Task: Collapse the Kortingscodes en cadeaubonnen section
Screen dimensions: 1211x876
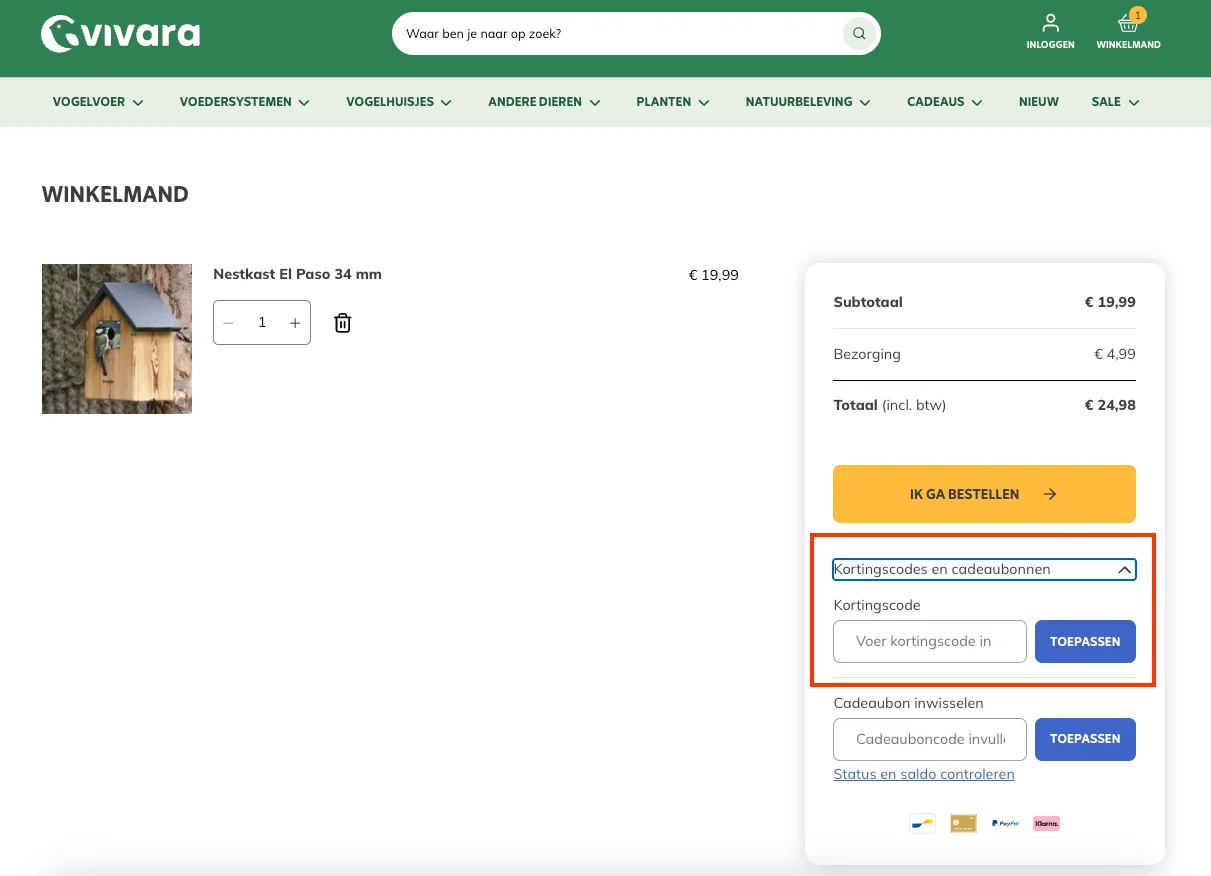Action: 1124,569
